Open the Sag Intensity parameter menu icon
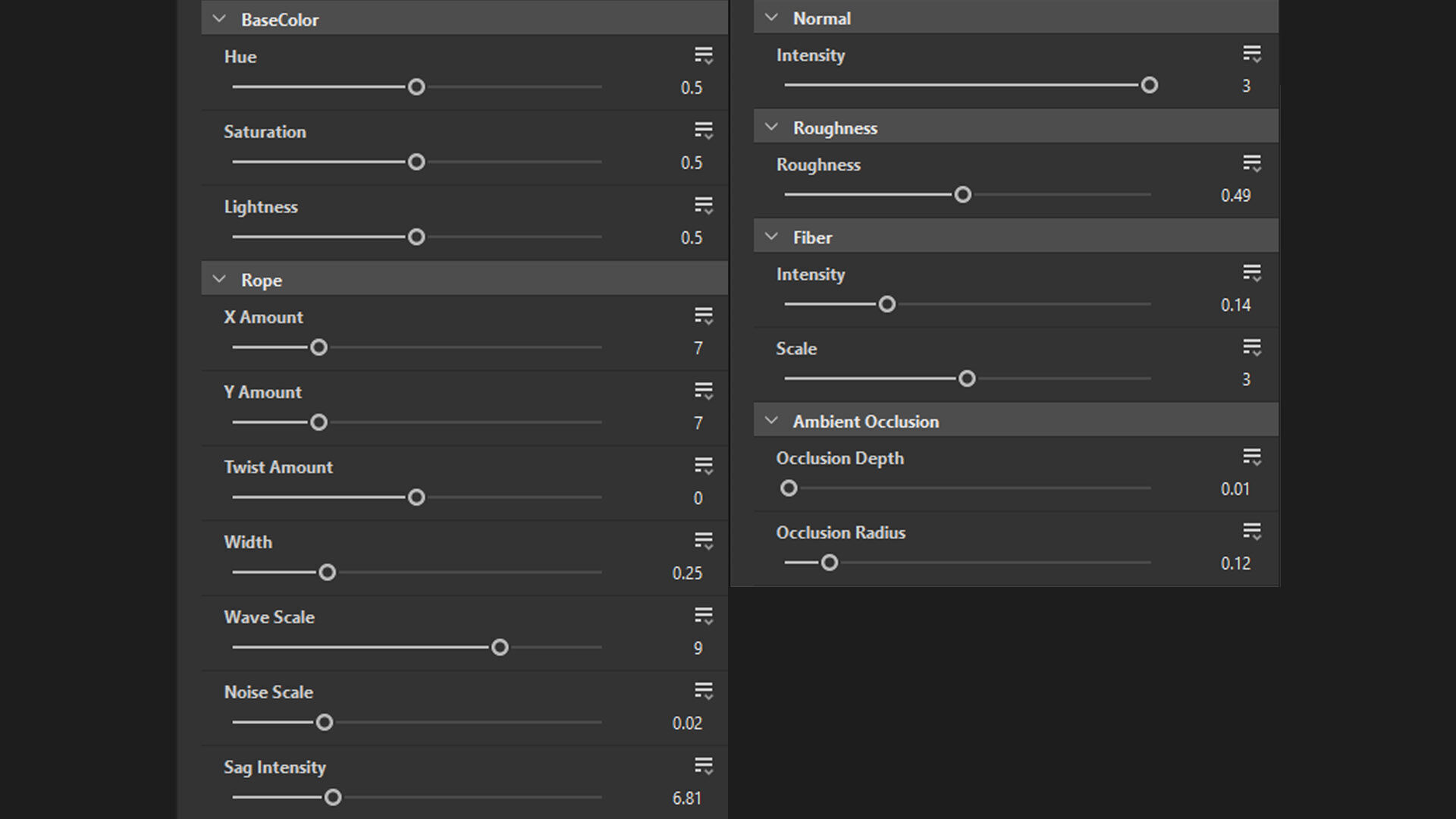 pos(703,766)
